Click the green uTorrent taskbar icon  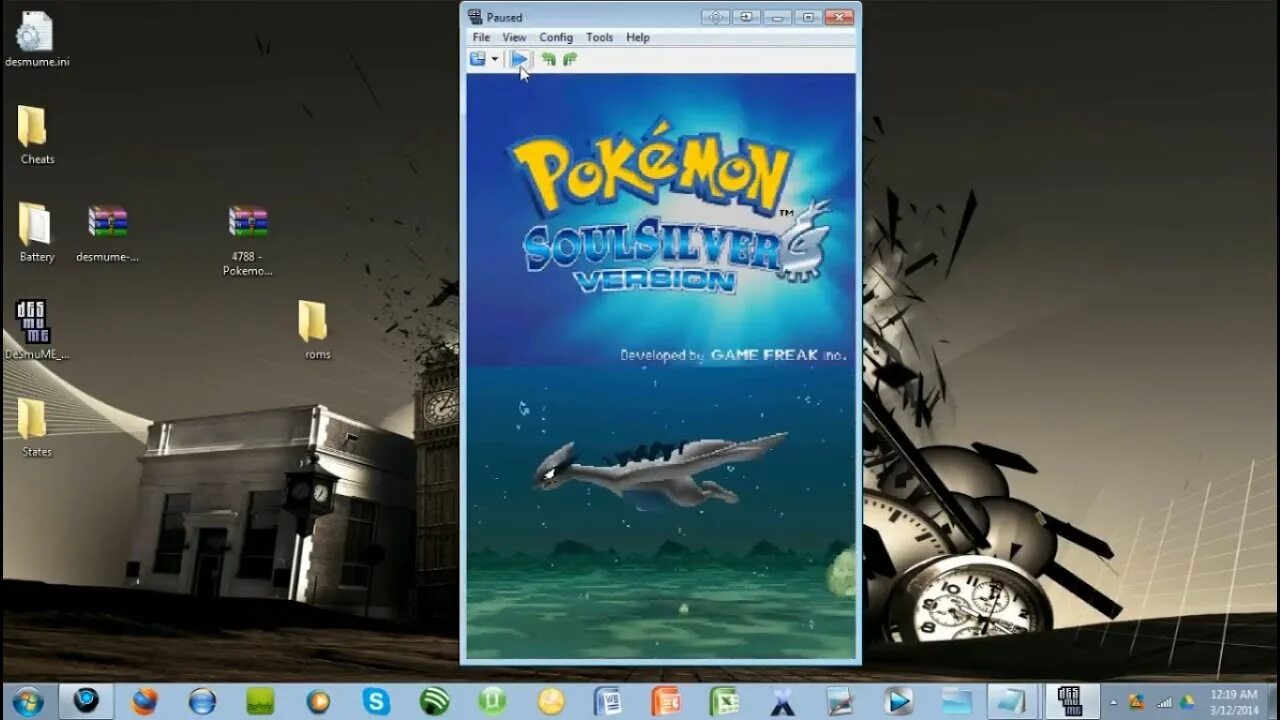(492, 701)
